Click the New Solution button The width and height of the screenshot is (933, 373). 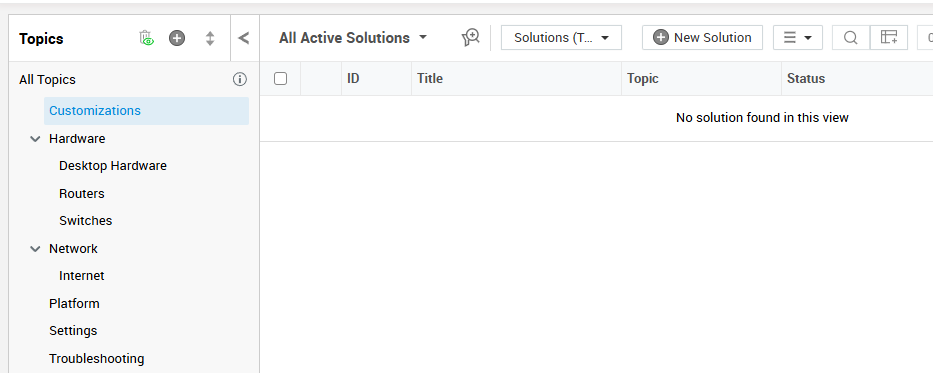702,37
